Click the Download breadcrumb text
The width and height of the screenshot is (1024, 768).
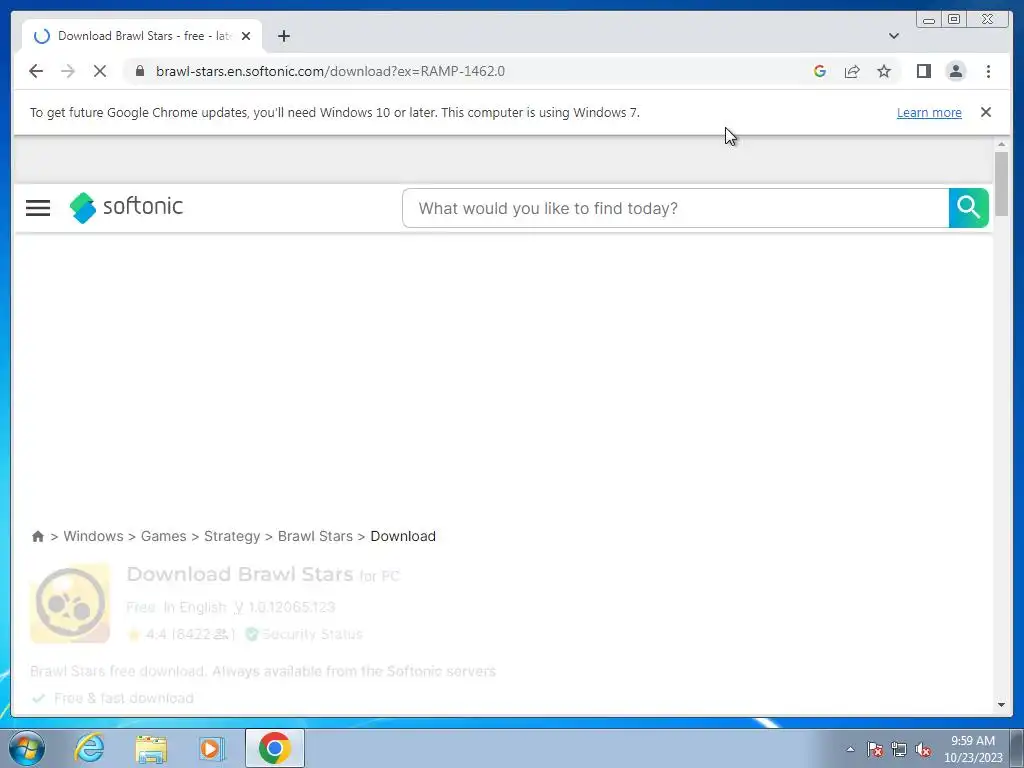tap(403, 536)
